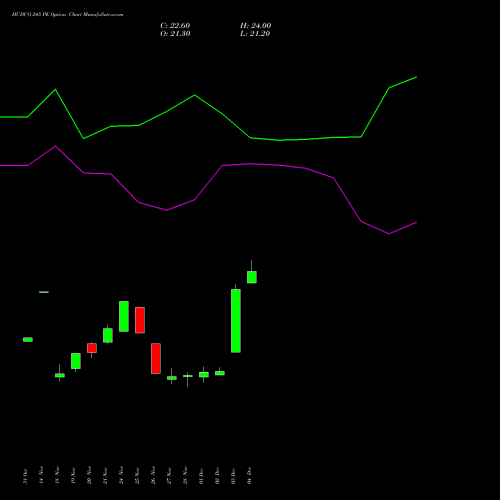Select the 19 Nov date label
The width and height of the screenshot is (500, 500).
73,475
